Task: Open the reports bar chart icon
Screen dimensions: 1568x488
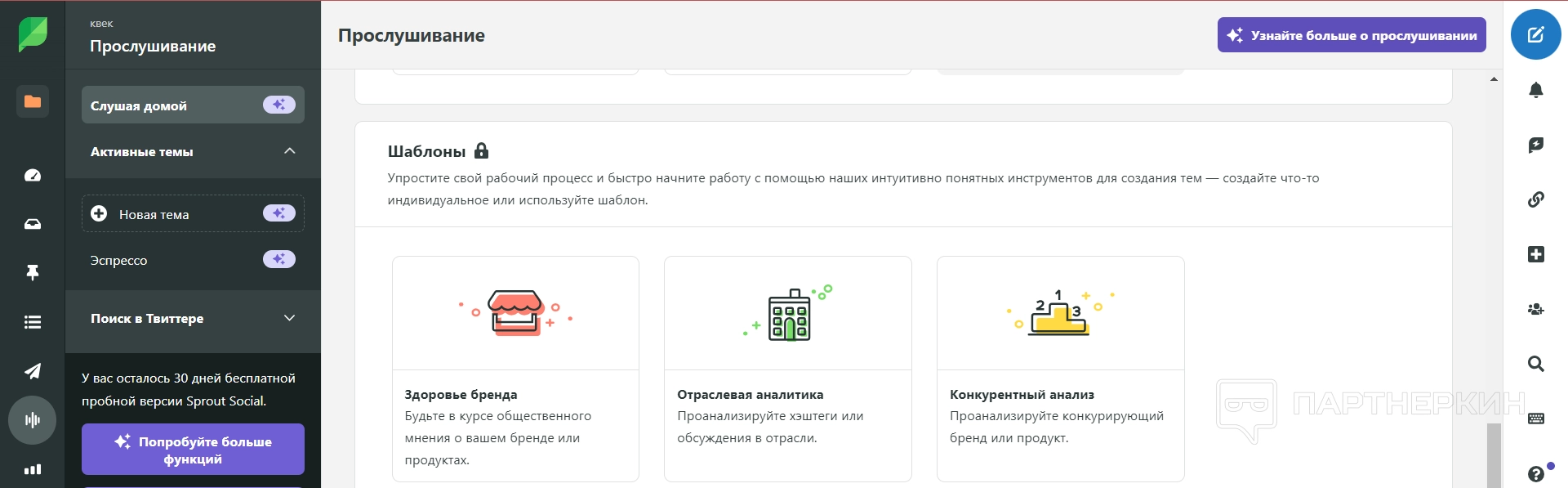Action: [x=33, y=469]
